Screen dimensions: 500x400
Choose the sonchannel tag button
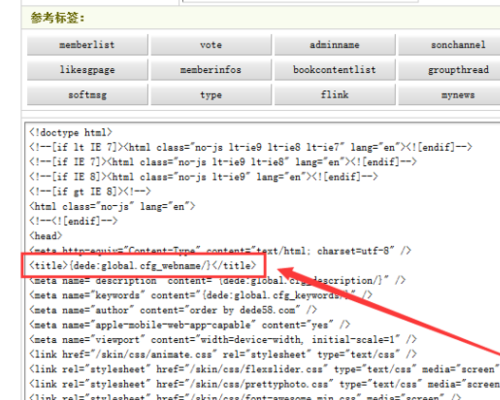click(x=449, y=45)
